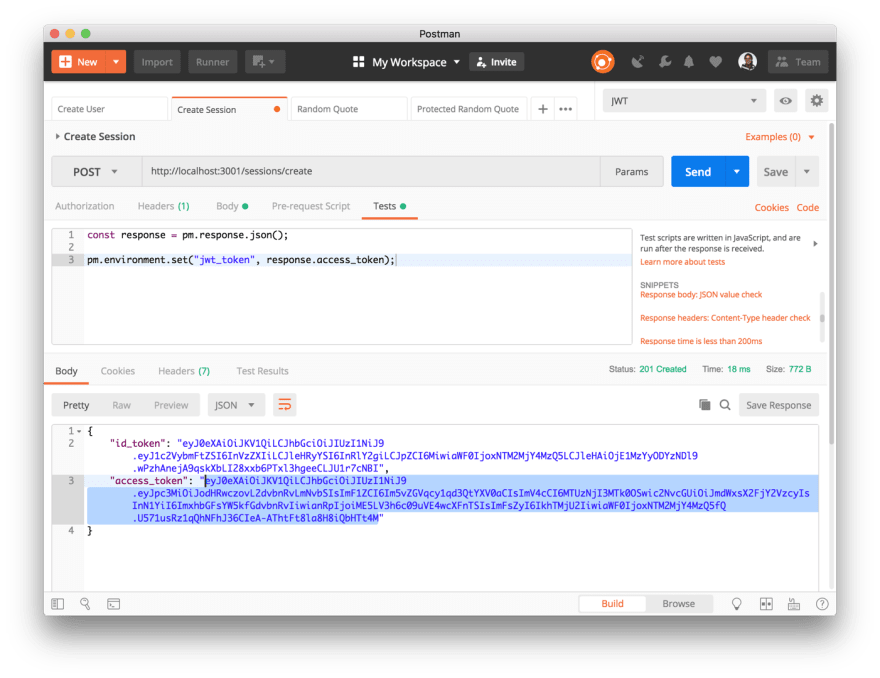The image size is (880, 678).
Task: Toggle word wrap in the response body
Action: click(x=285, y=405)
